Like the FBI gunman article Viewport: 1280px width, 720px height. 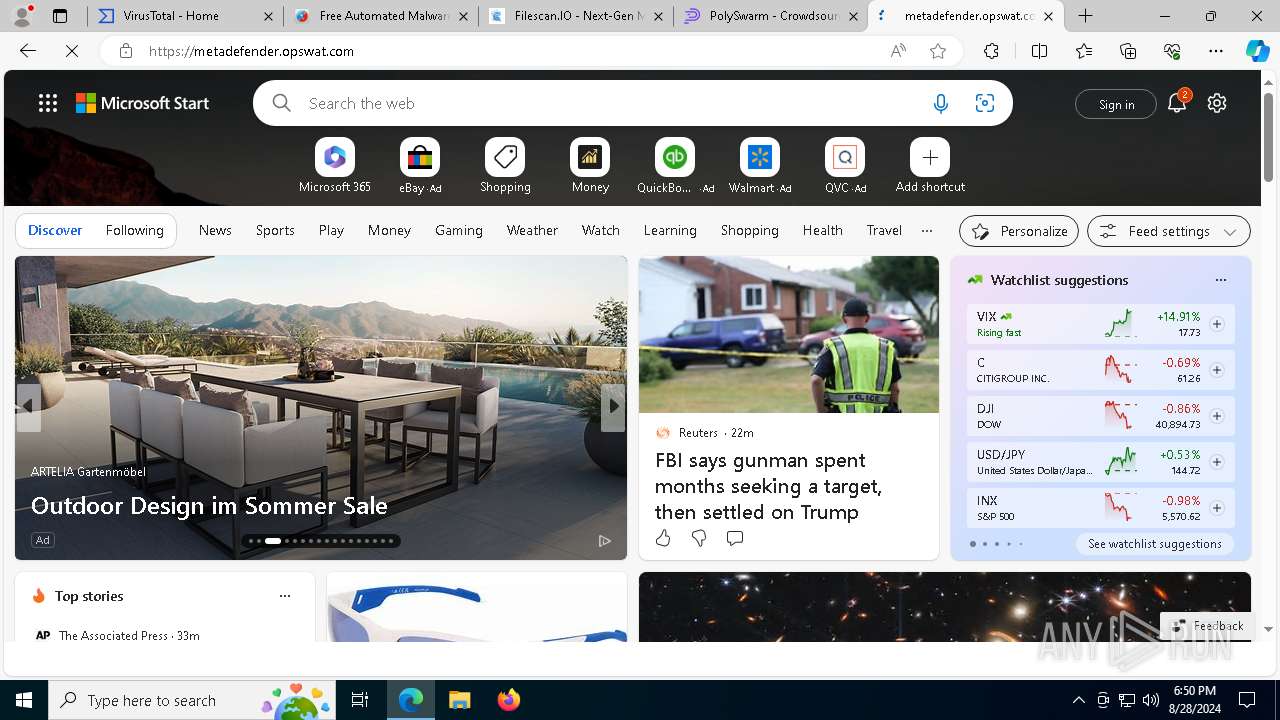[x=663, y=539]
